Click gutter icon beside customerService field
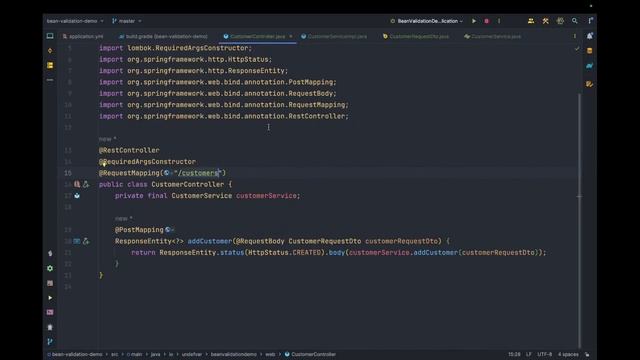 (77, 196)
